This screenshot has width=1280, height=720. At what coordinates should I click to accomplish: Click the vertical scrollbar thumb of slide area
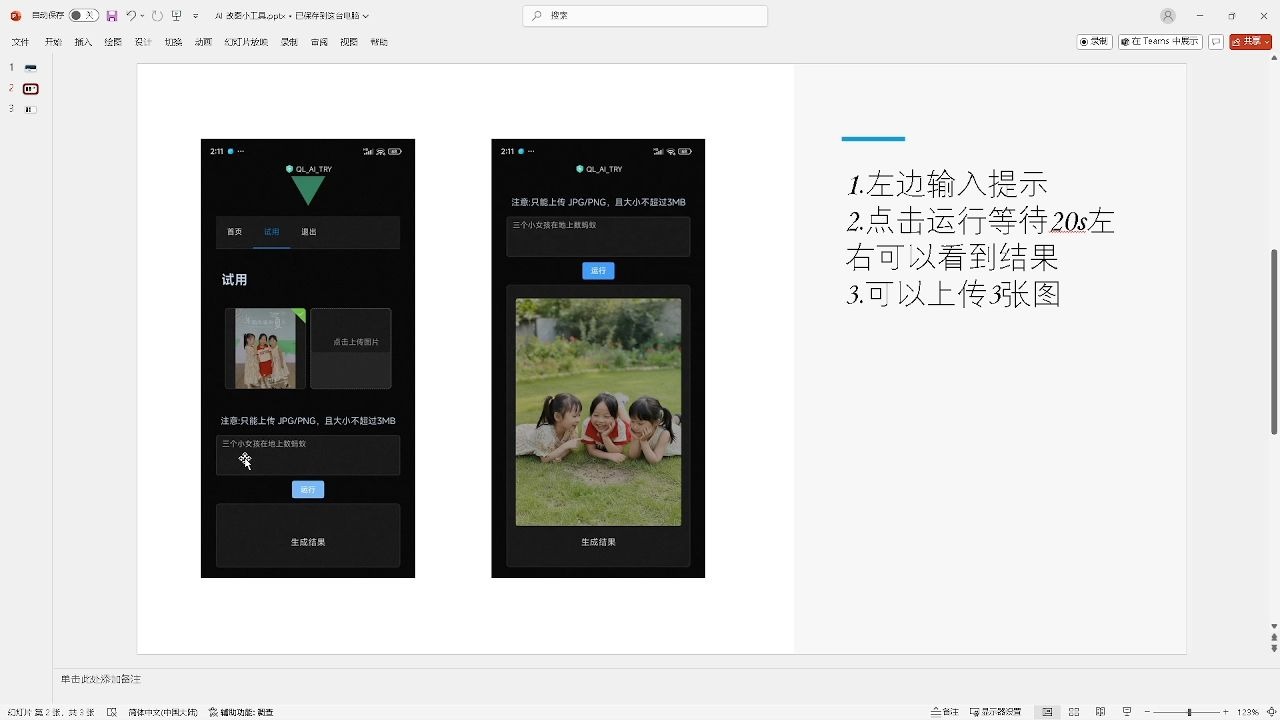[x=1274, y=342]
